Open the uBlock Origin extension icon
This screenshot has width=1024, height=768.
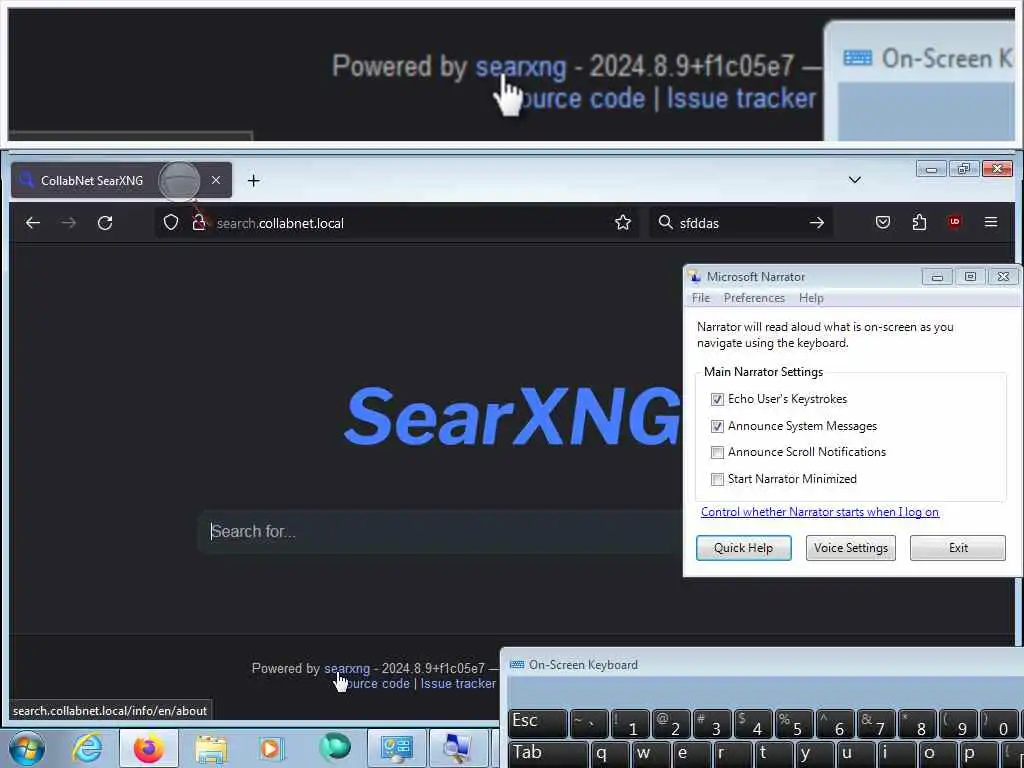pos(955,222)
